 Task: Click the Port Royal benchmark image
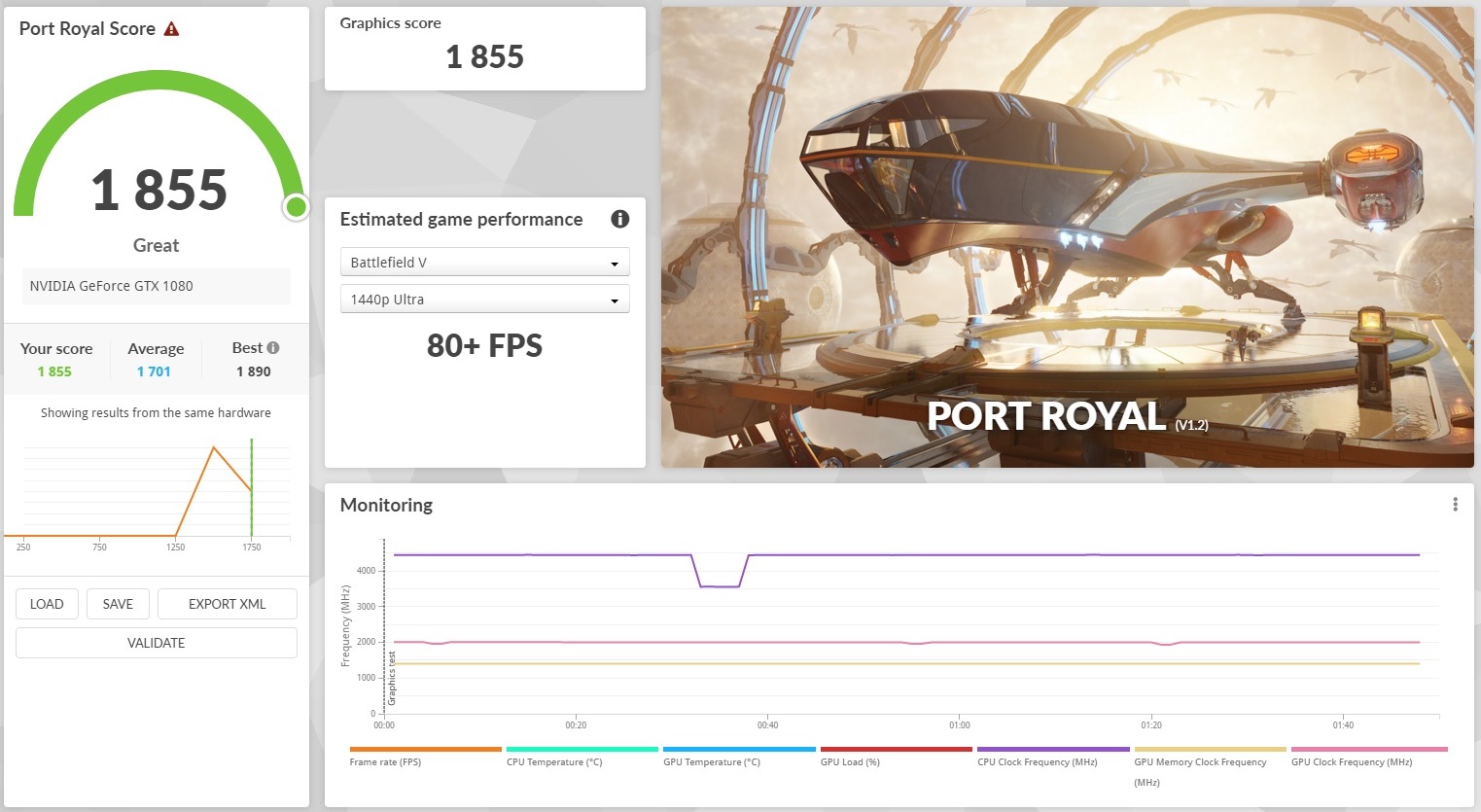(1068, 237)
